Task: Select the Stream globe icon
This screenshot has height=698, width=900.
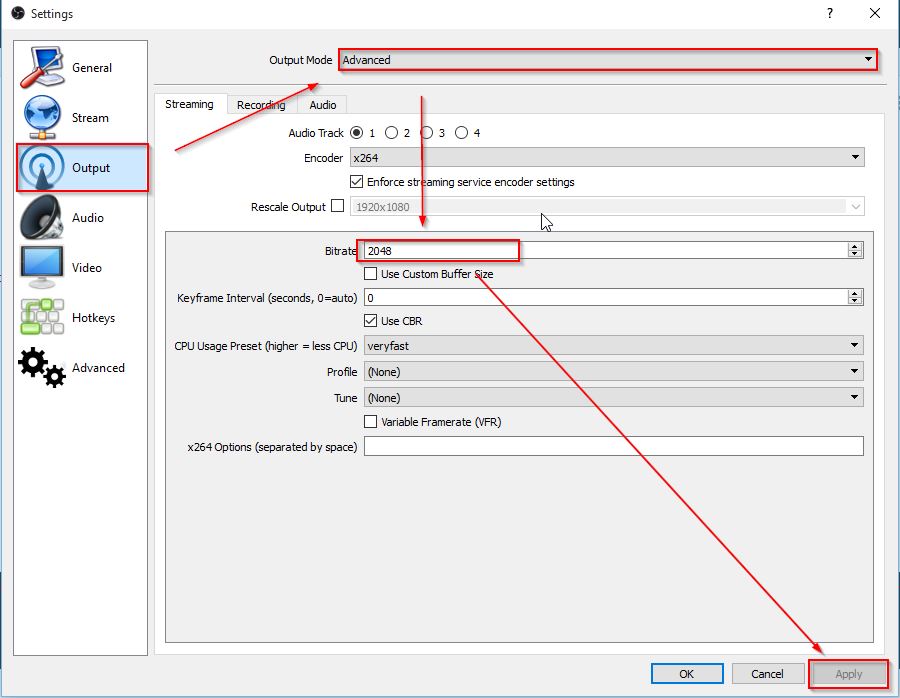Action: pos(42,117)
